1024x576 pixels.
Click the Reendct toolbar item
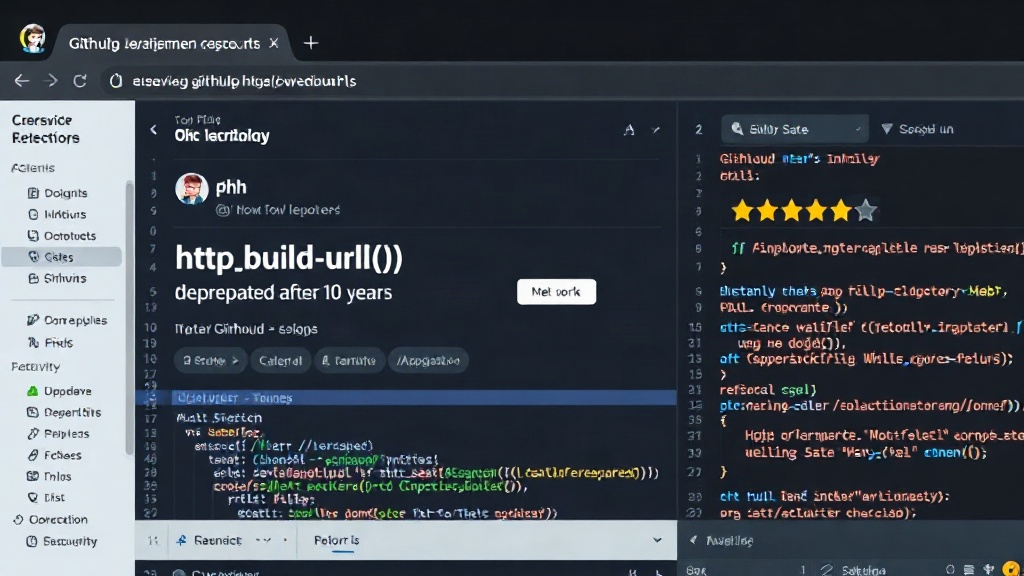click(x=209, y=540)
